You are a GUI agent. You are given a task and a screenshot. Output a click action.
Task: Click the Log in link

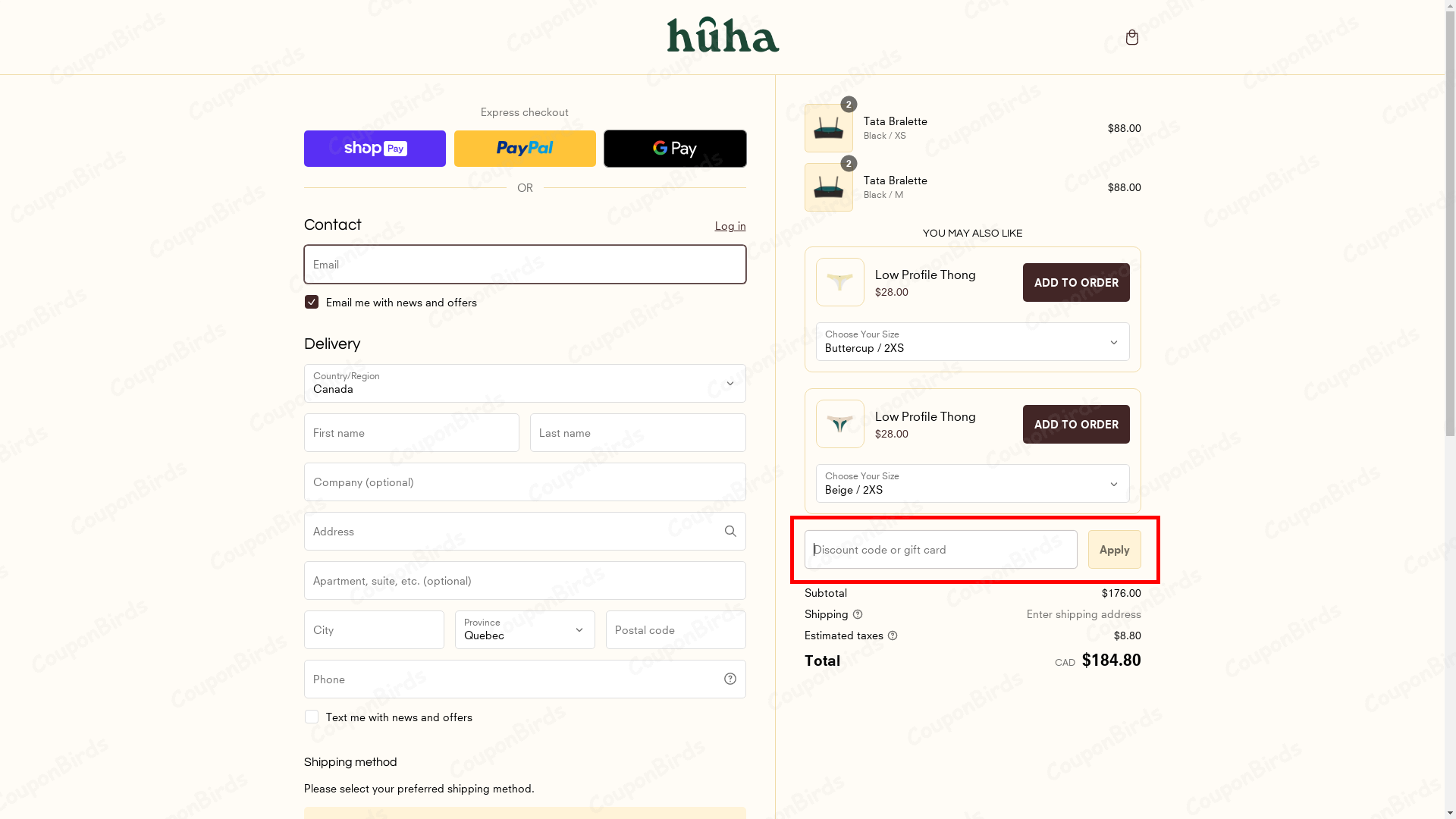pos(730,226)
